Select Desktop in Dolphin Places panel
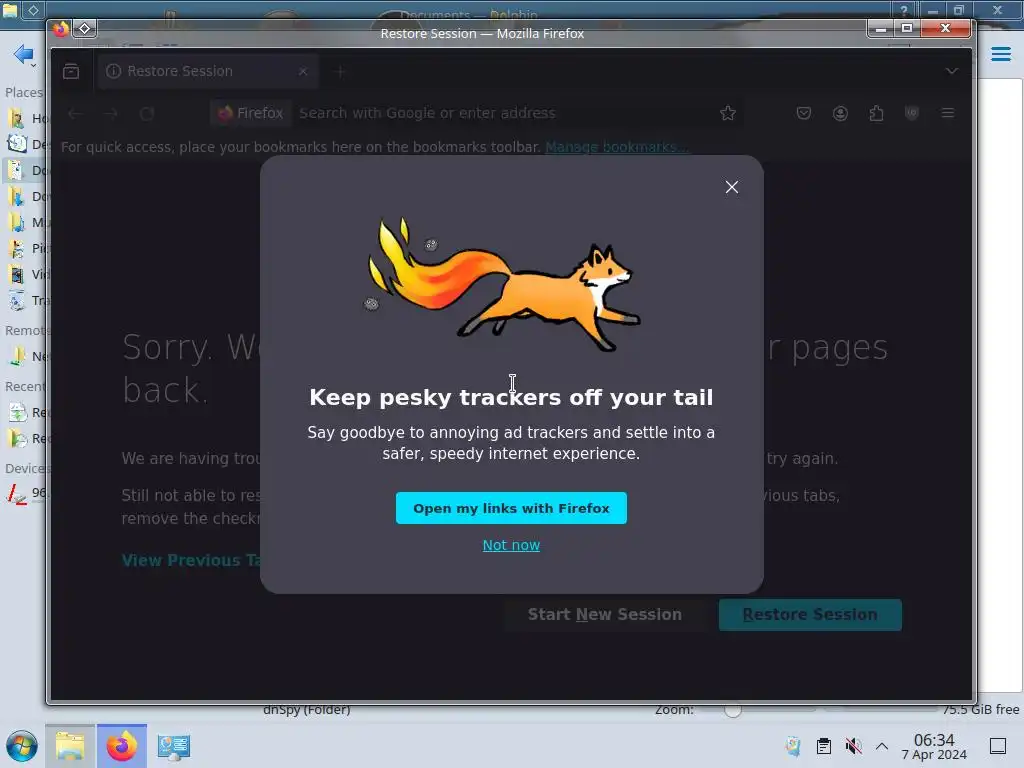Image resolution: width=1024 pixels, height=768 pixels. pos(25,144)
